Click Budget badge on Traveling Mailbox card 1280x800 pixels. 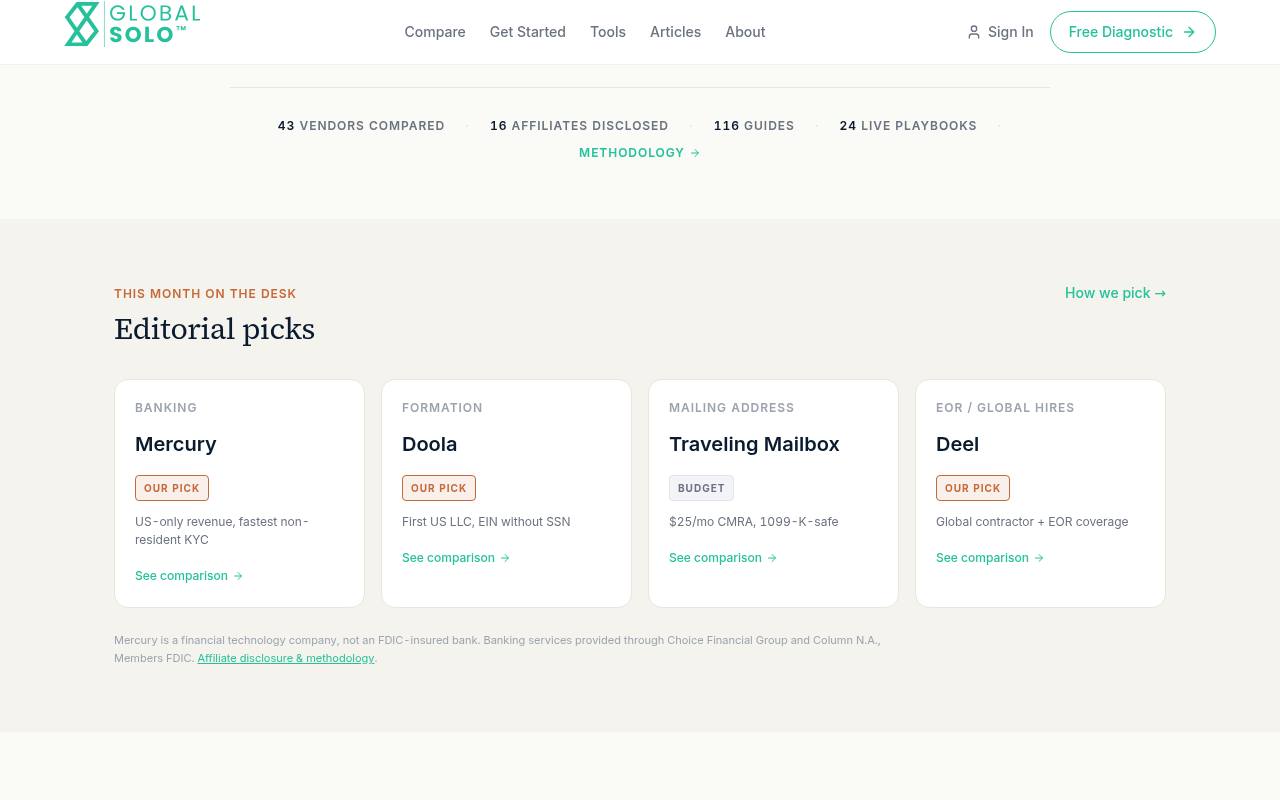pyautogui.click(x=701, y=488)
